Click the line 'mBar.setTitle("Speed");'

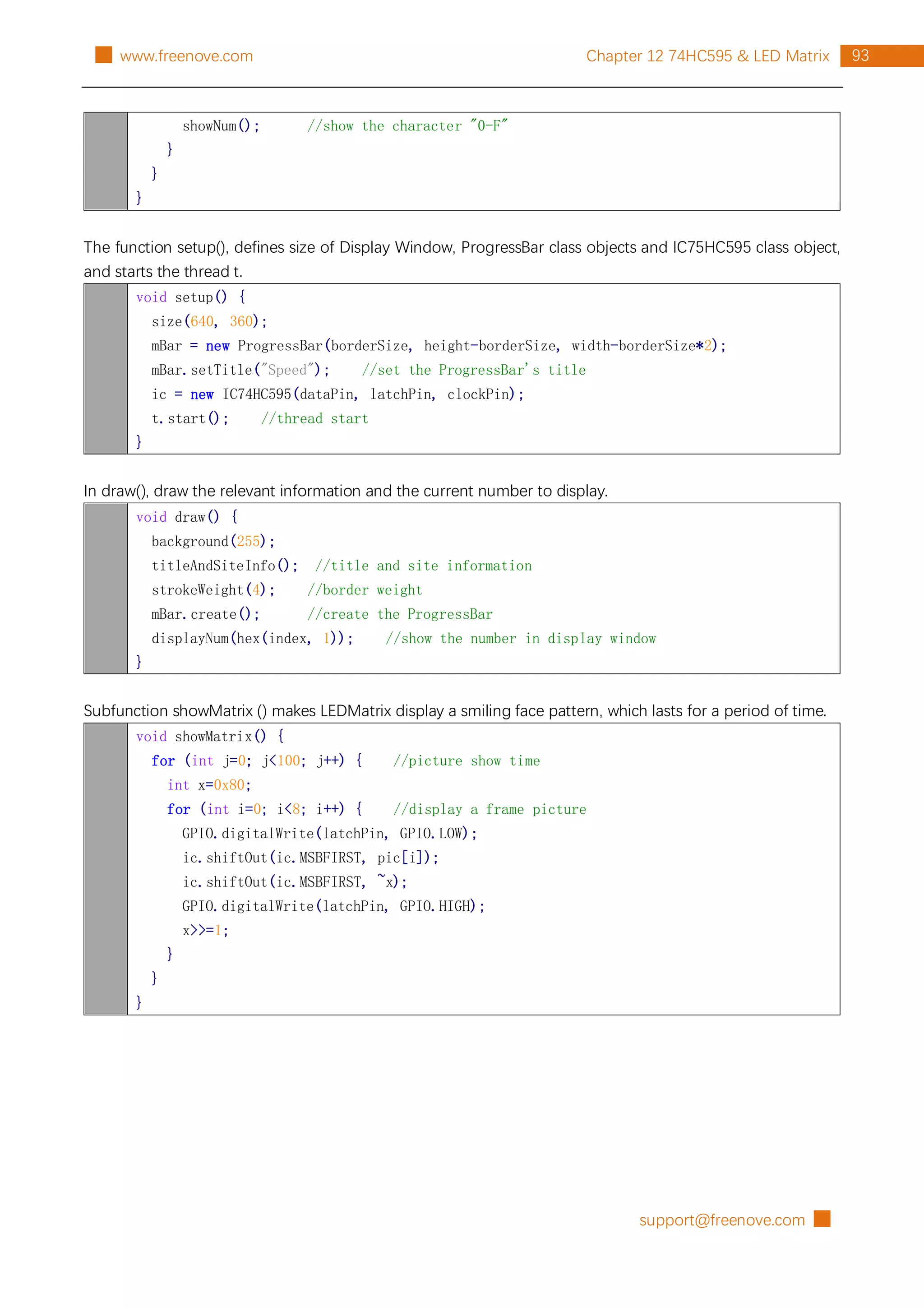(x=240, y=370)
